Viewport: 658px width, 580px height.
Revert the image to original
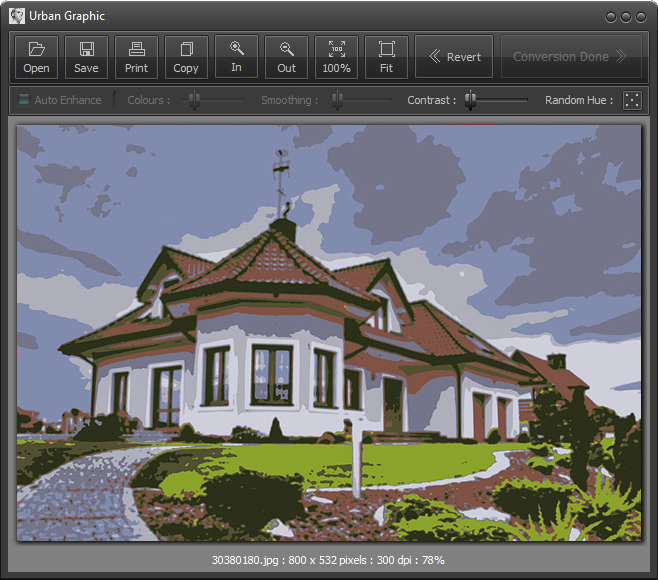(454, 57)
